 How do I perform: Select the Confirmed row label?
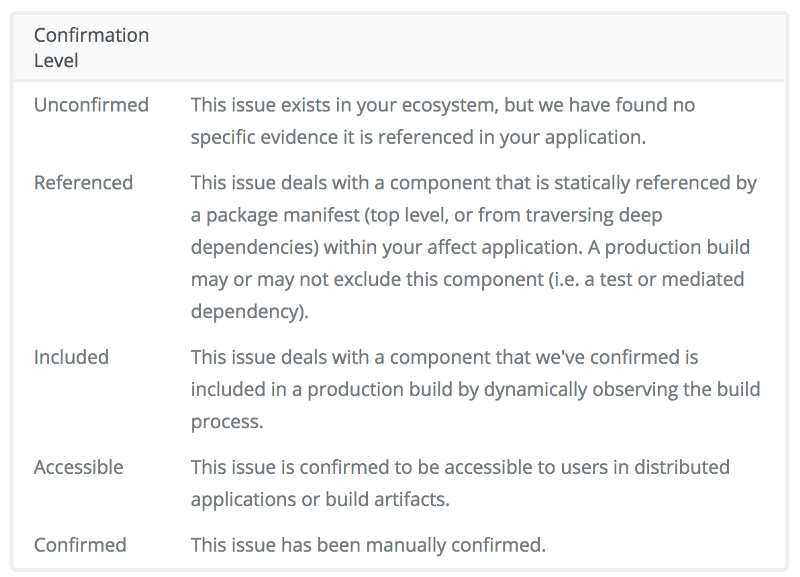[x=80, y=545]
